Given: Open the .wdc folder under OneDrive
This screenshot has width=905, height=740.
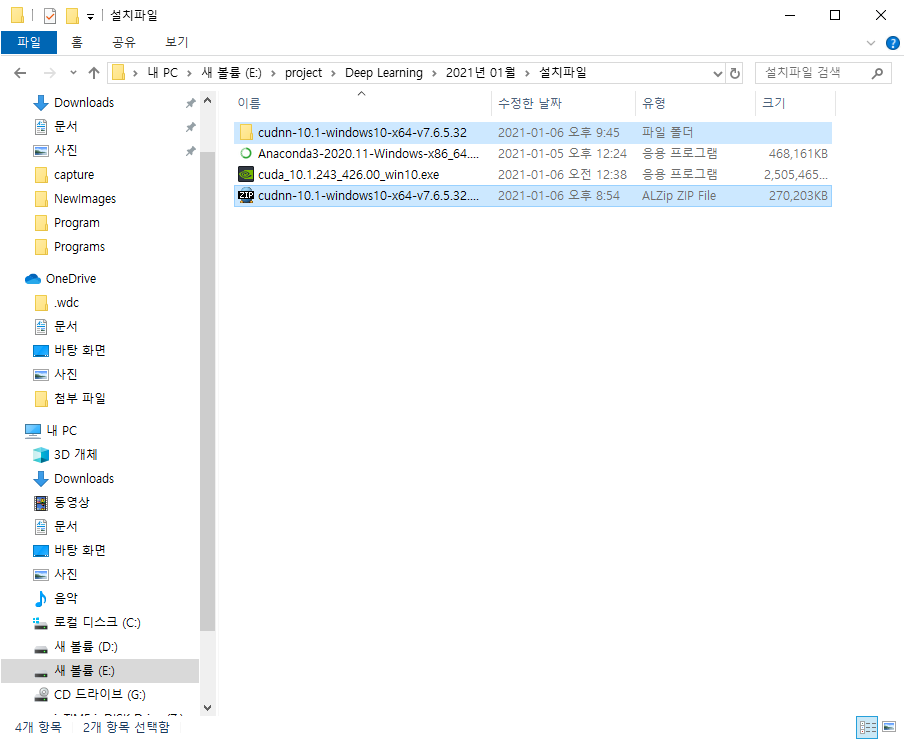Looking at the screenshot, I should 66,303.
